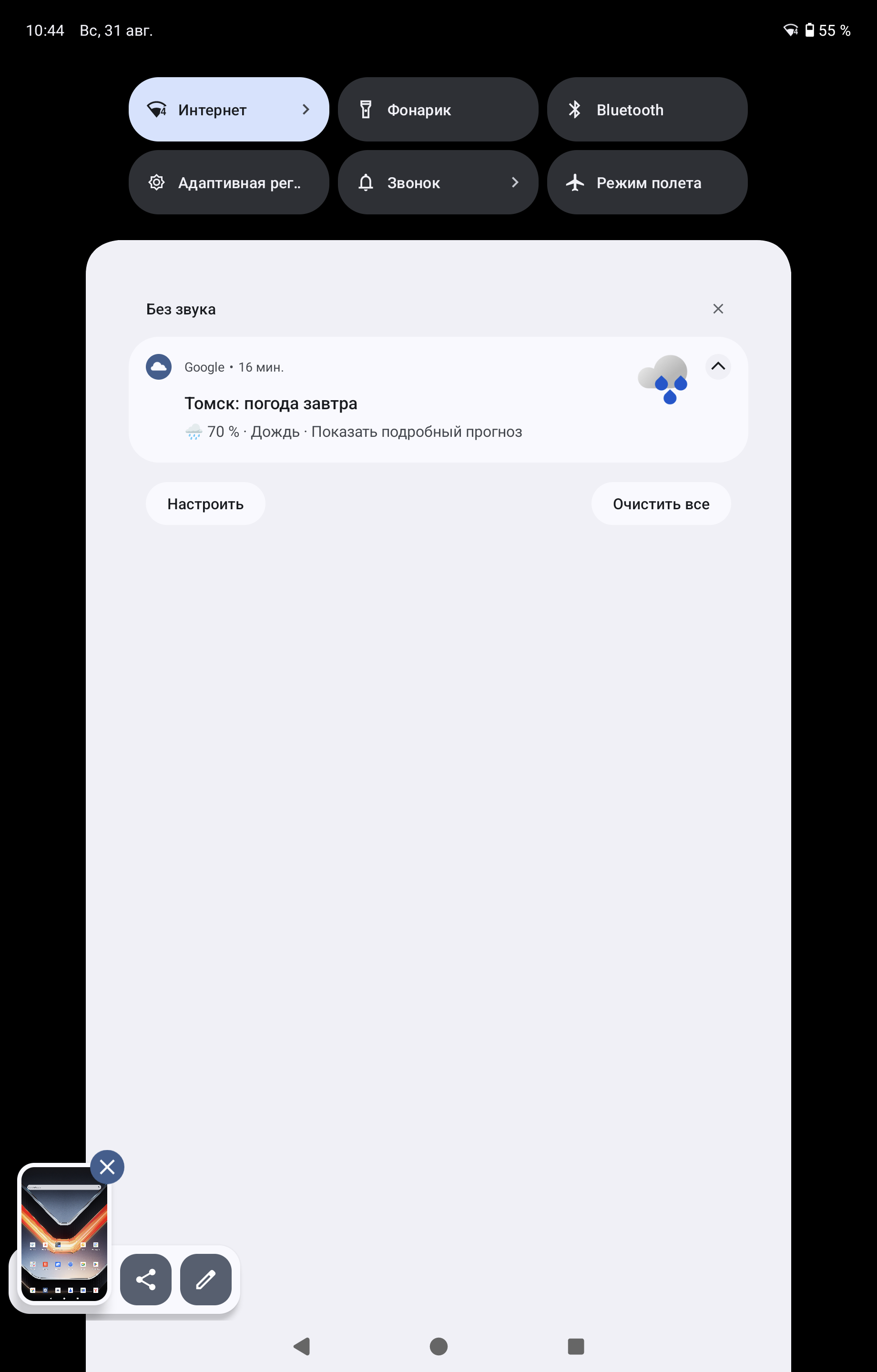The width and height of the screenshot is (877, 1372).
Task: Tap the back navigation triangle
Action: [301, 1346]
